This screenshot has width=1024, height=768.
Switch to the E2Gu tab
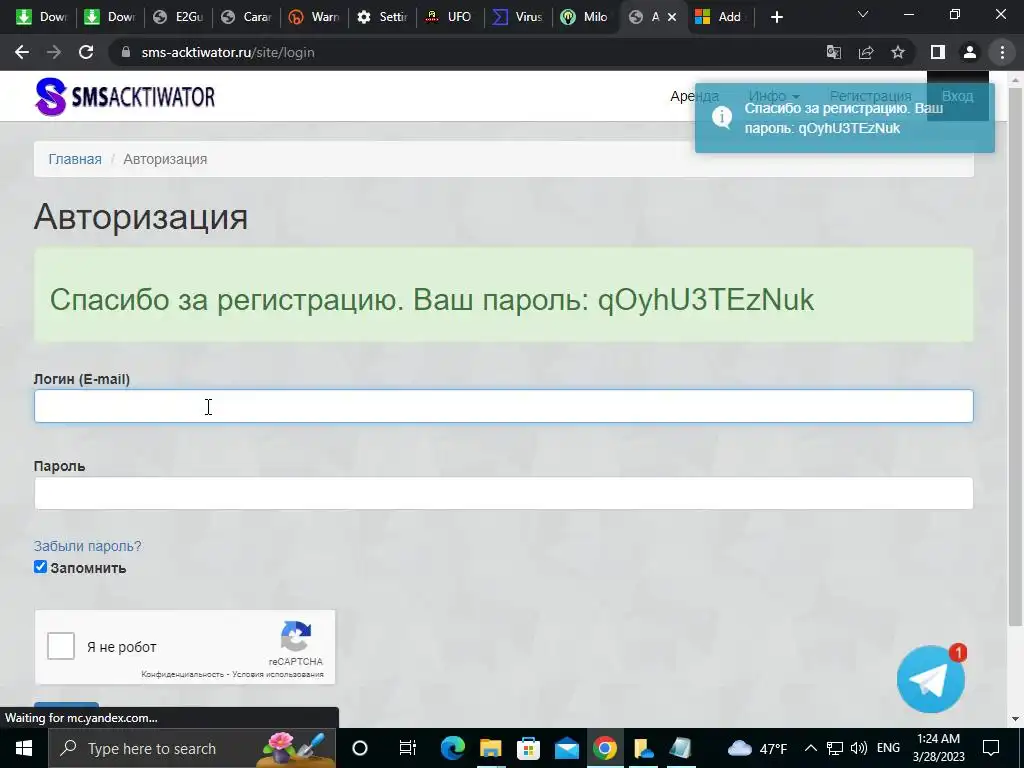179,17
